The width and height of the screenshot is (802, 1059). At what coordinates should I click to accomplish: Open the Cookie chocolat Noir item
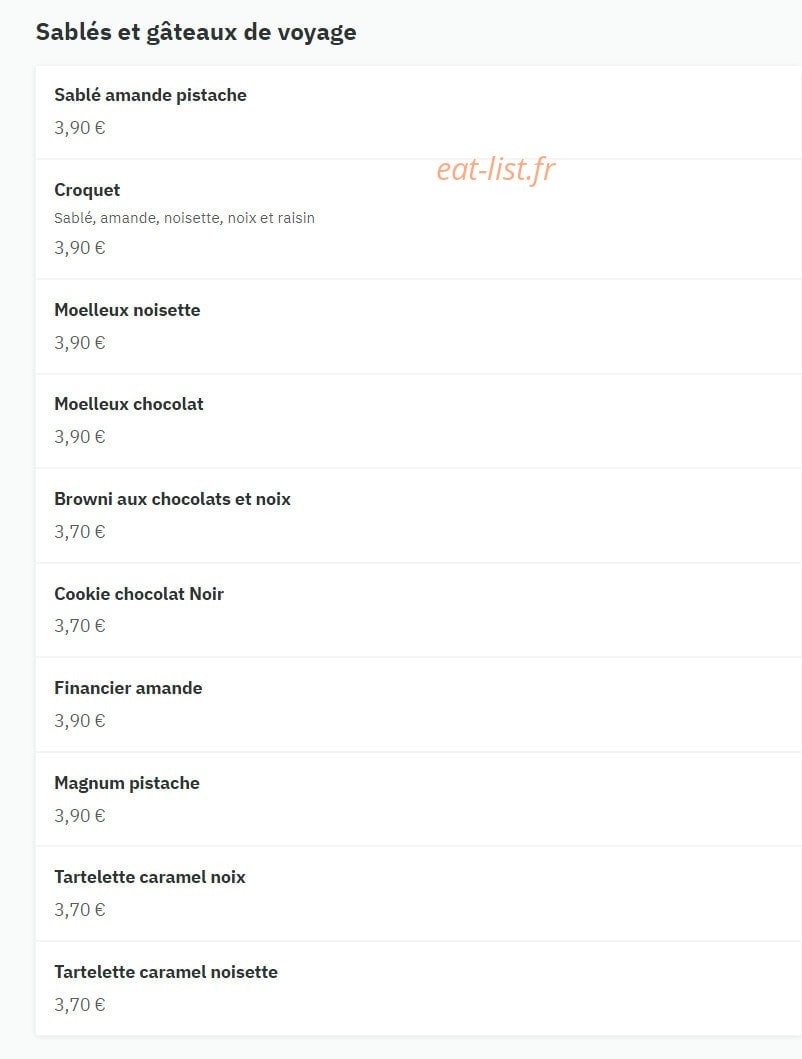coord(418,610)
